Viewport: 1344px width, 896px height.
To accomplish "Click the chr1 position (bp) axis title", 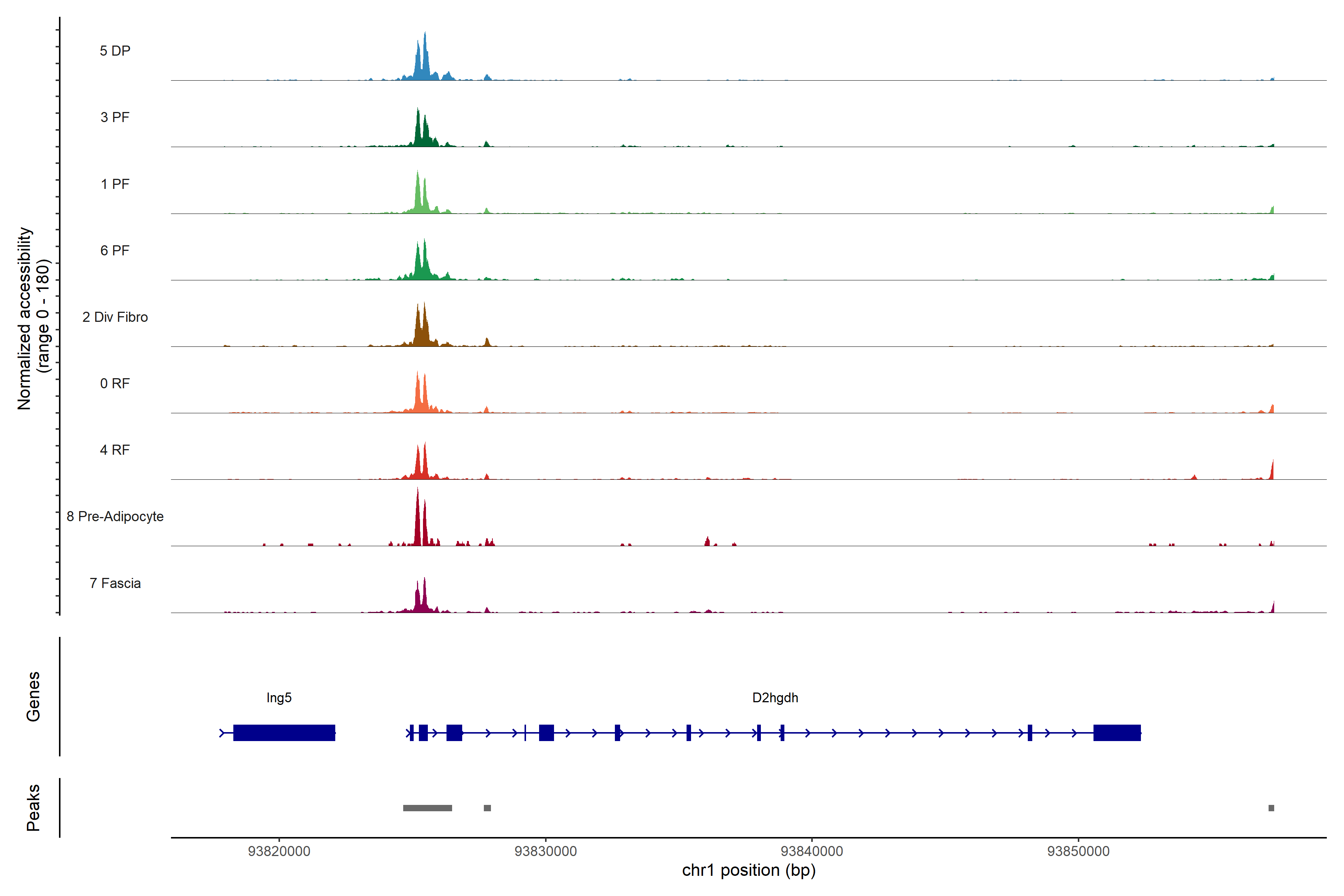I will 749,870.
